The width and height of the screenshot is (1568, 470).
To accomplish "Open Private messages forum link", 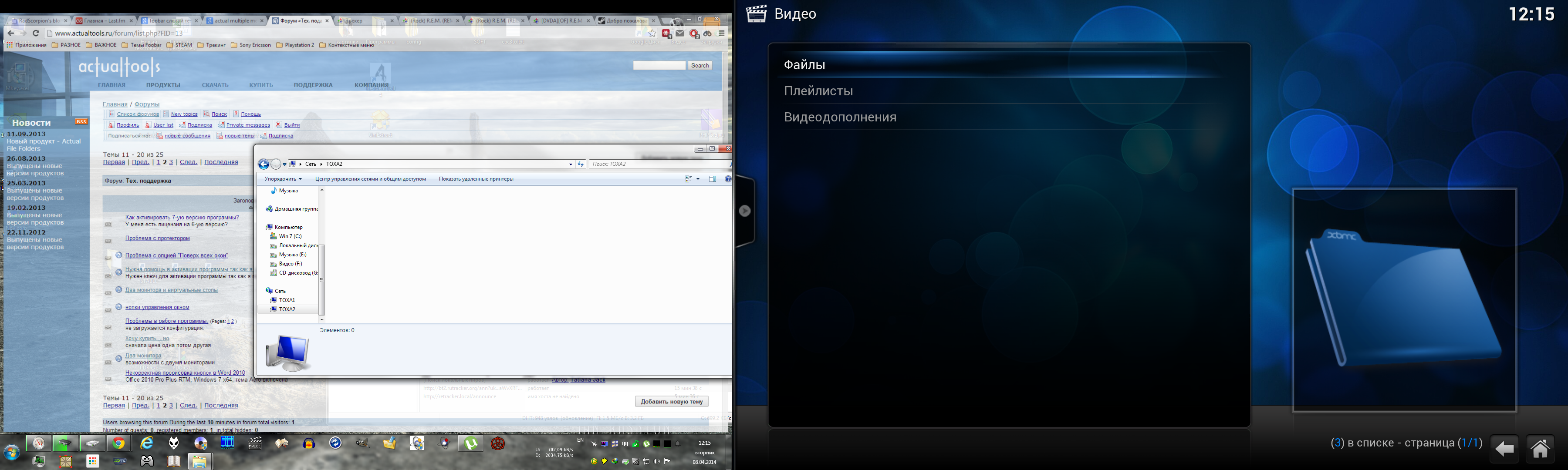I will click(248, 125).
